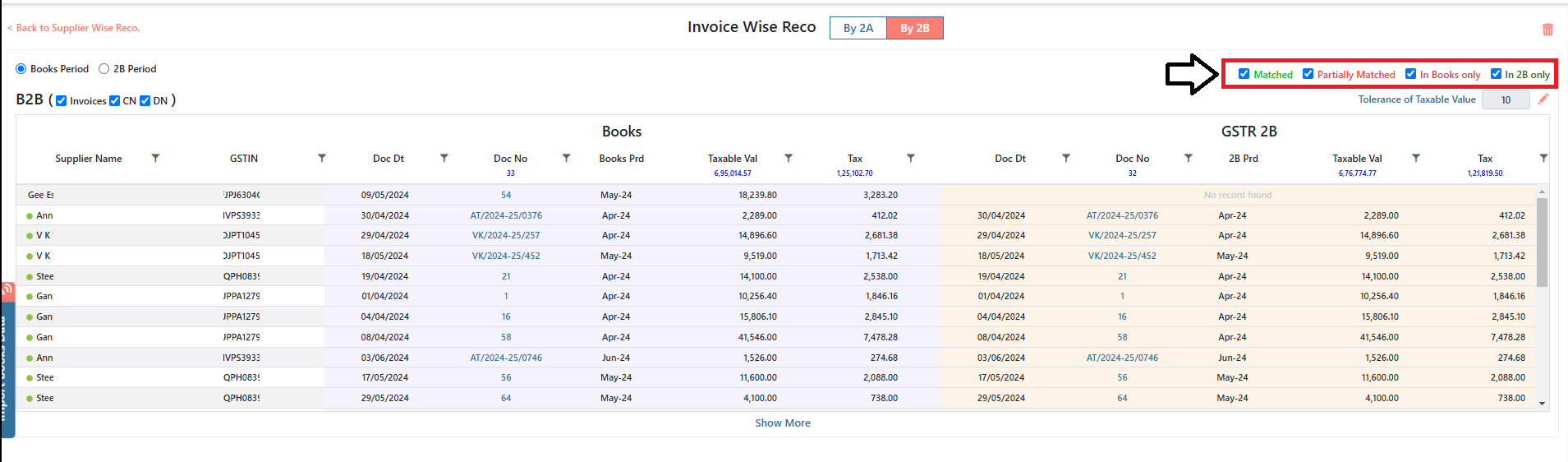Click Books taxable value 18,239.80
Image resolution: width=1568 pixels, height=462 pixels.
click(757, 195)
